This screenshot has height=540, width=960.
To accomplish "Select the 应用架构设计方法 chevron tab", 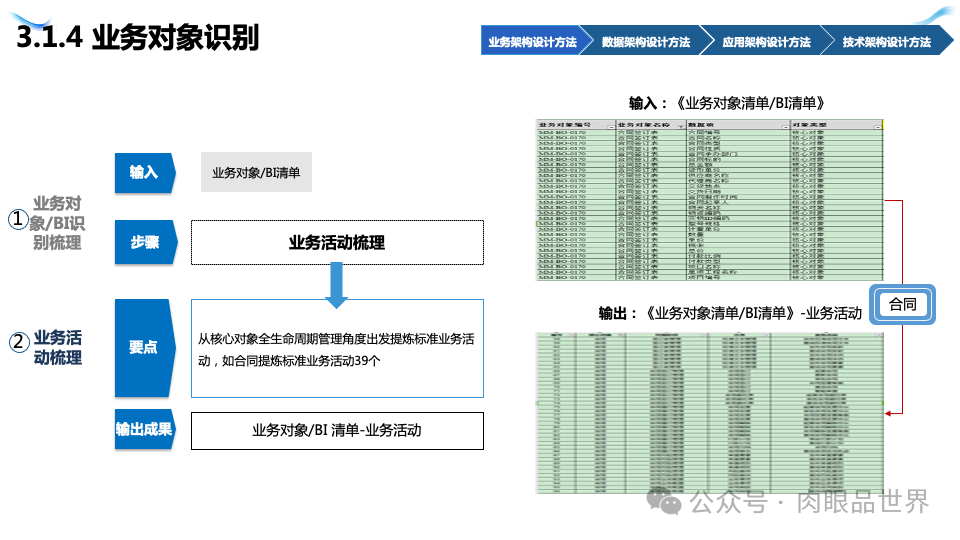I will (x=766, y=41).
